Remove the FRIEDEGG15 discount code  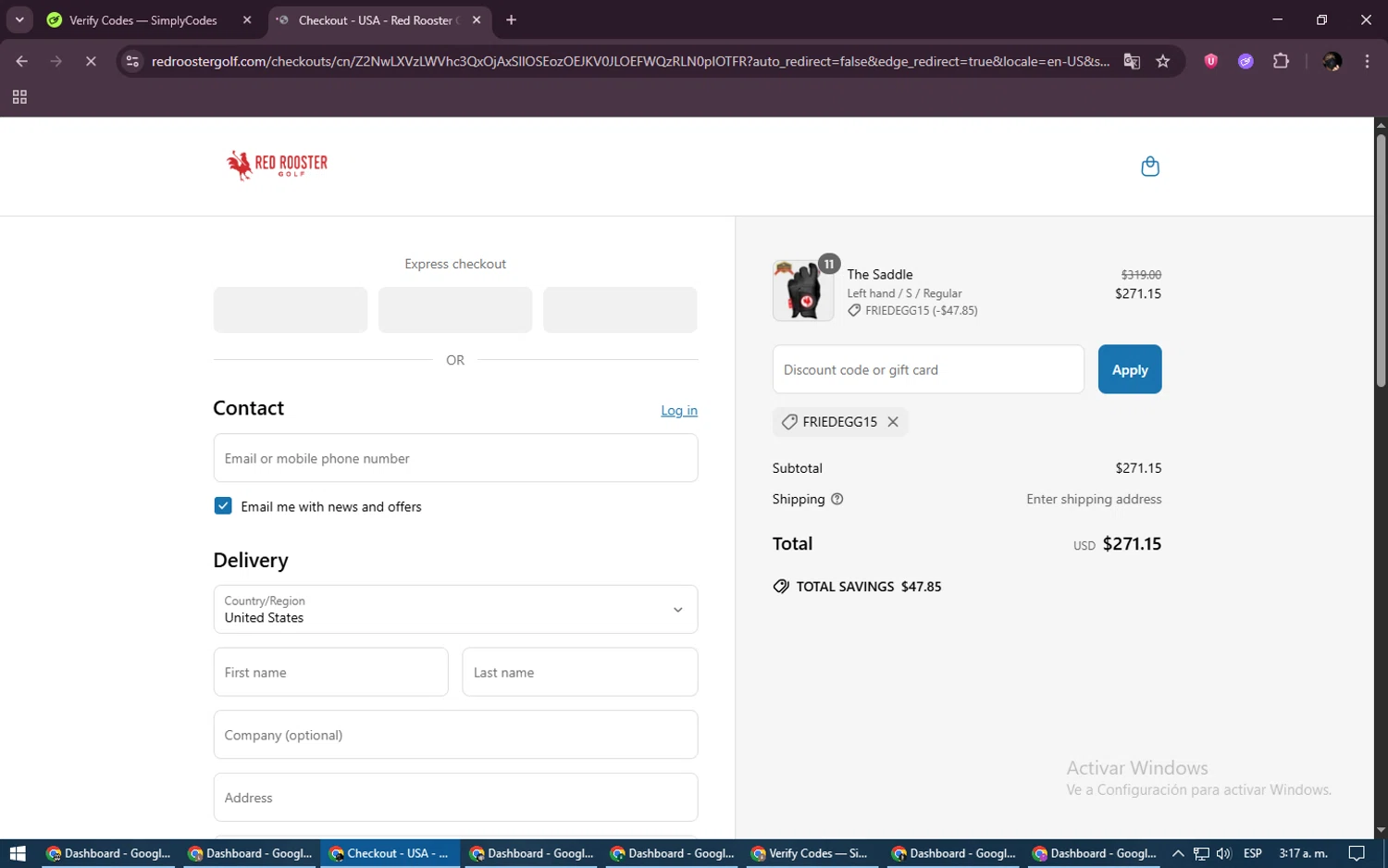point(893,422)
